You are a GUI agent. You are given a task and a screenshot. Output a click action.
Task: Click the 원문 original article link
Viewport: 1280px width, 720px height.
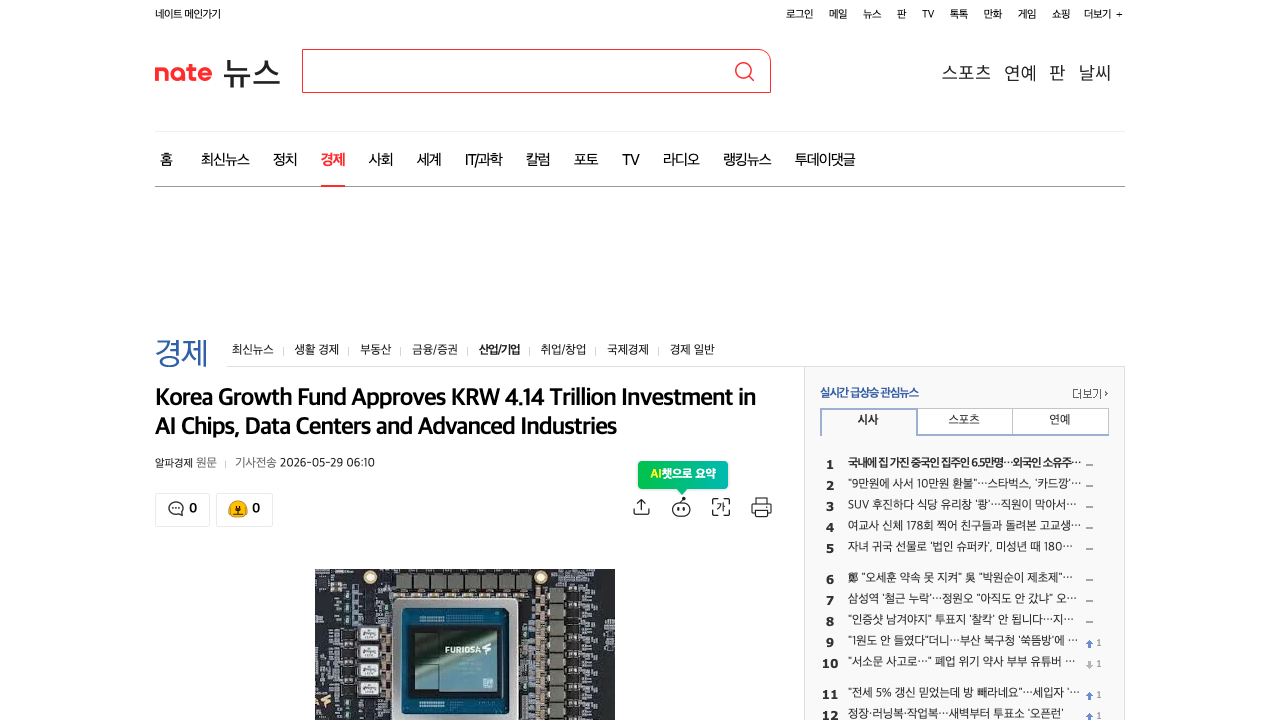tap(206, 463)
